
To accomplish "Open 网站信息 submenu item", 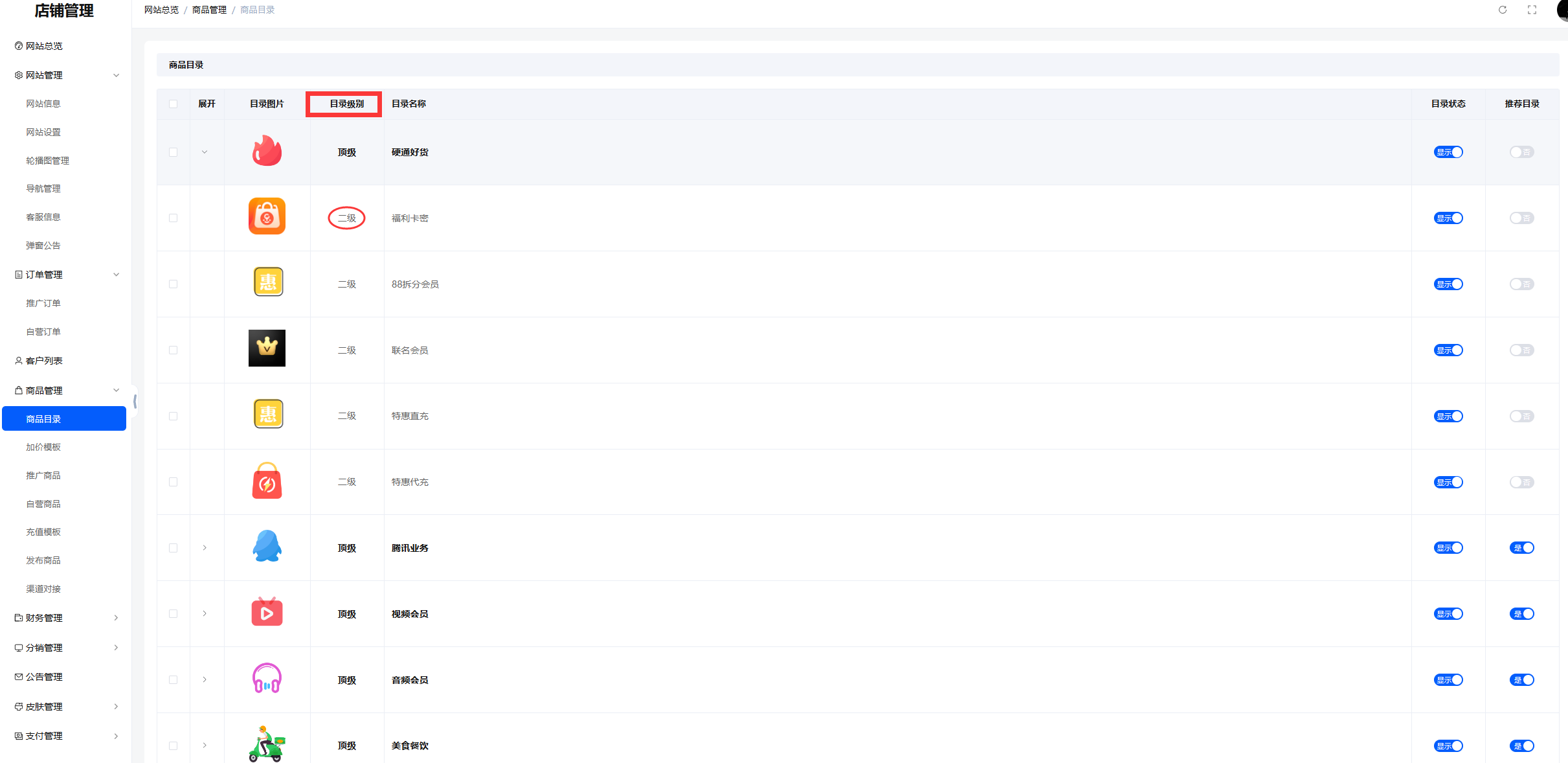I will tap(43, 104).
